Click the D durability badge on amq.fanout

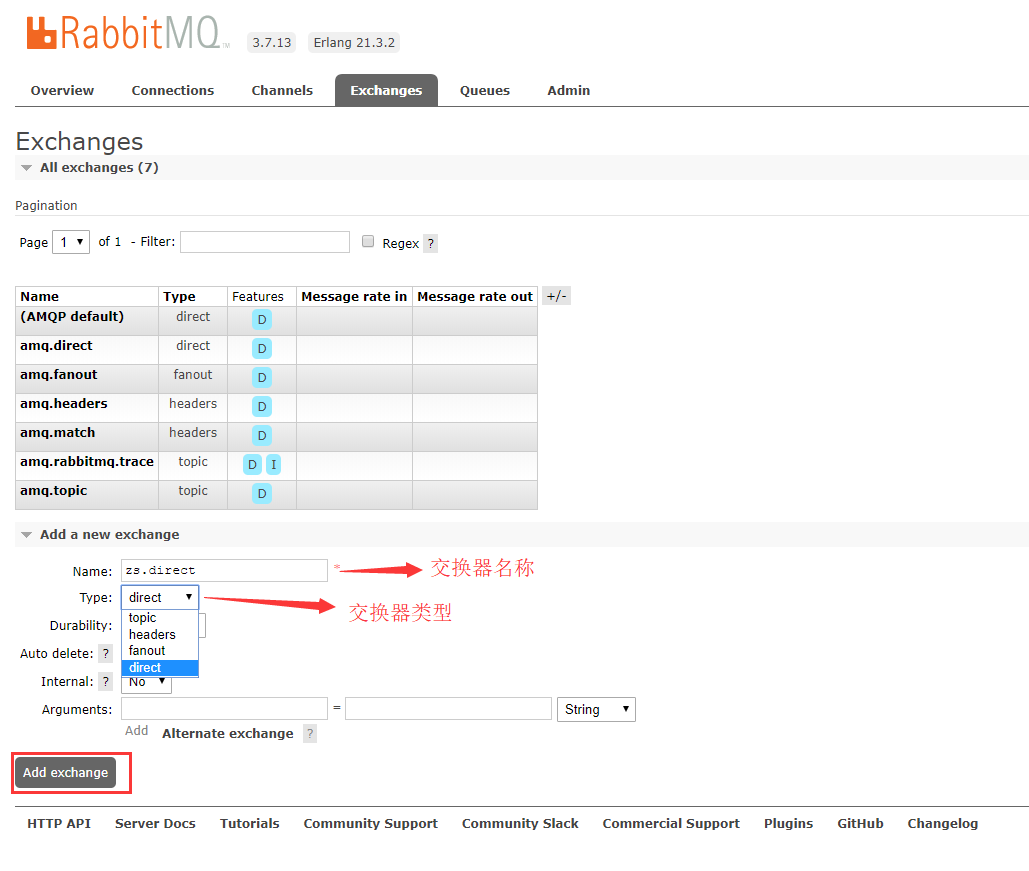261,377
